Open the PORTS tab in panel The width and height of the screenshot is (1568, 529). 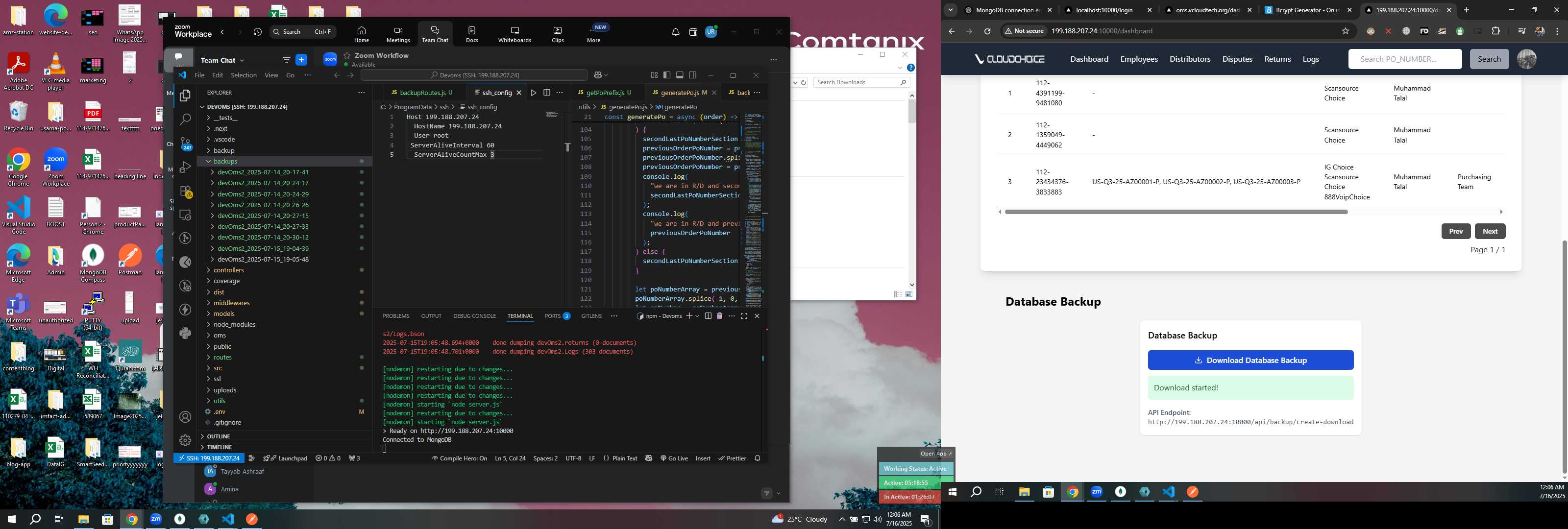557,316
